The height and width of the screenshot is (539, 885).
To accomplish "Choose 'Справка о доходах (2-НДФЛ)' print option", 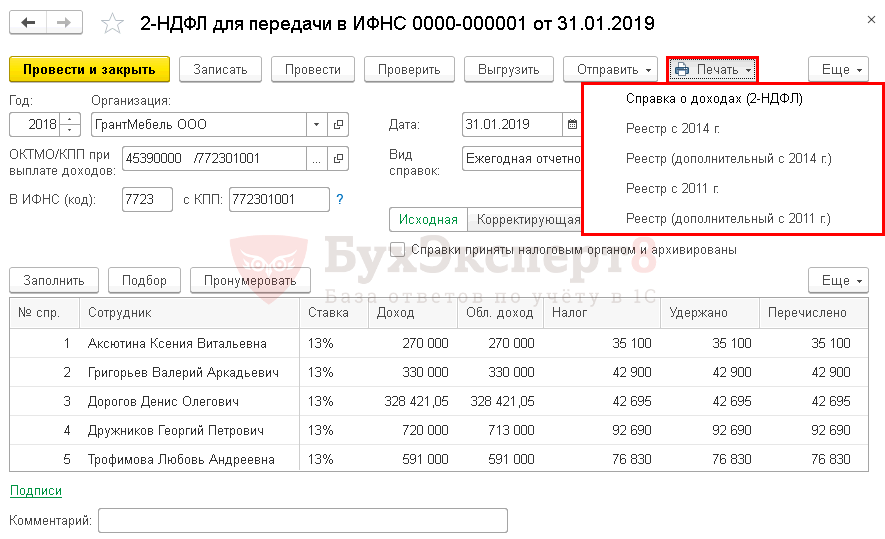I will (714, 99).
